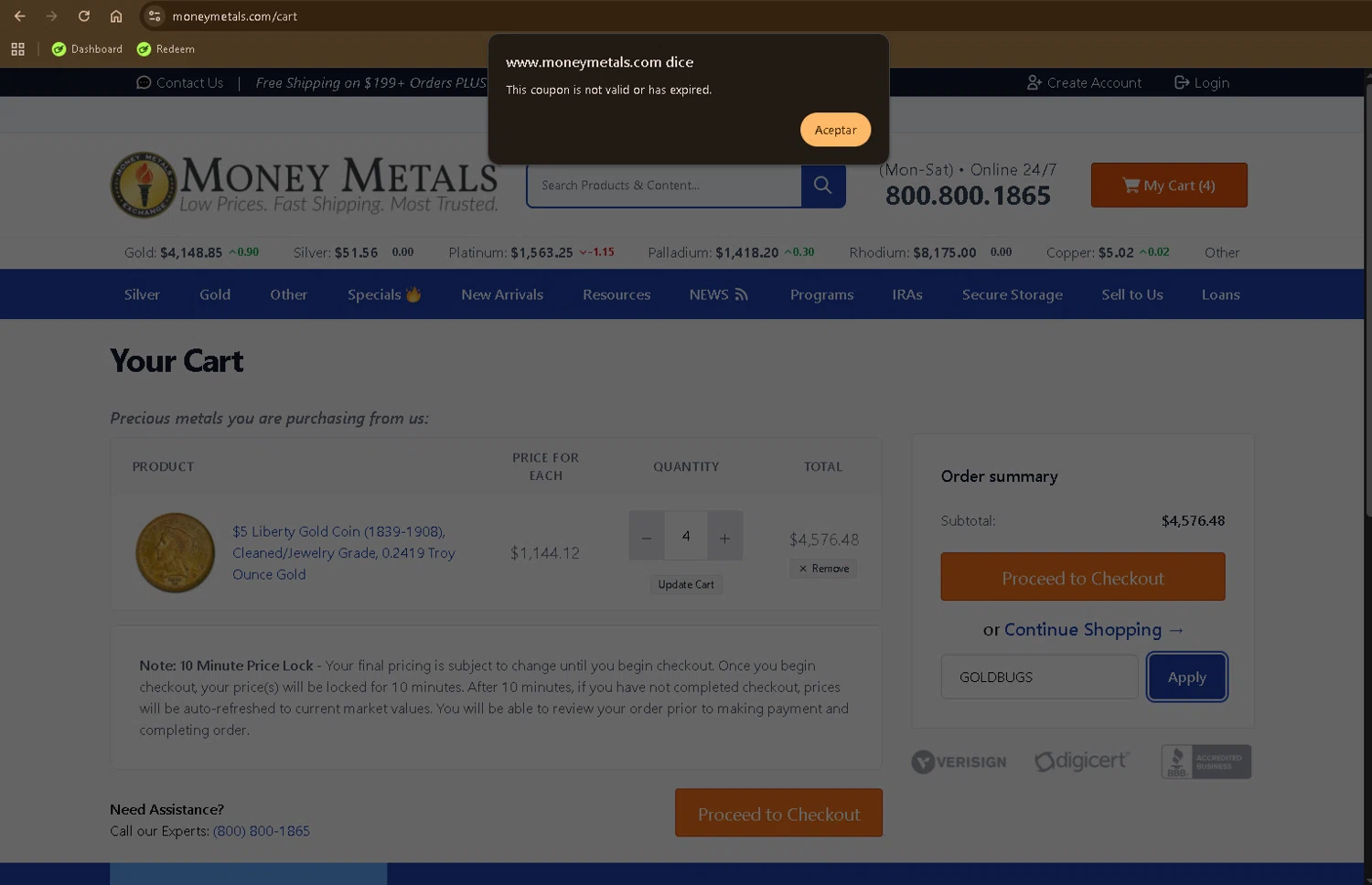This screenshot has width=1372, height=885.
Task: Open the Dashboard bookmark
Action: tap(87, 49)
